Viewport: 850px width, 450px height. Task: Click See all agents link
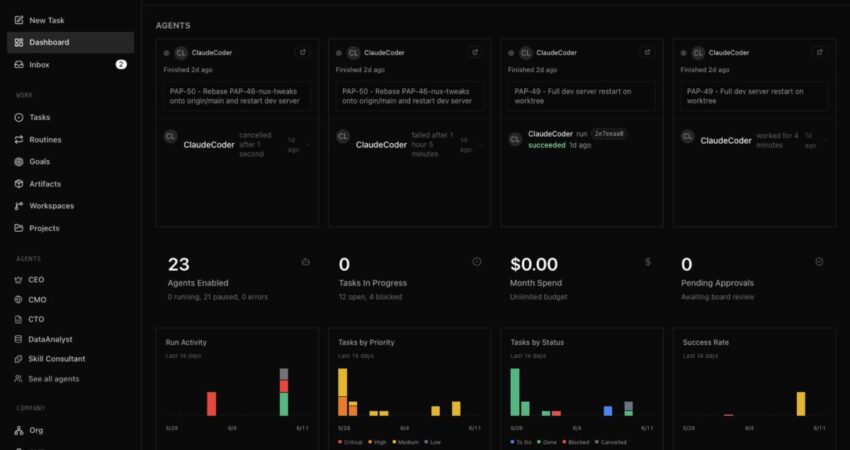point(54,379)
